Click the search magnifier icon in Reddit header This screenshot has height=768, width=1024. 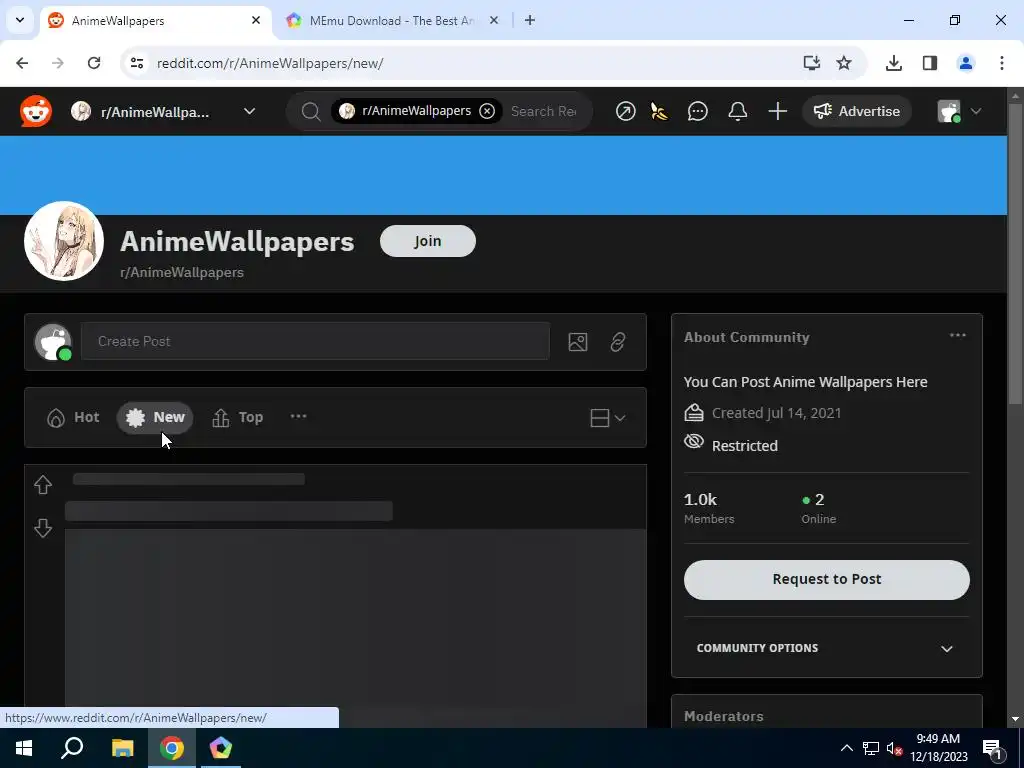[x=311, y=112]
